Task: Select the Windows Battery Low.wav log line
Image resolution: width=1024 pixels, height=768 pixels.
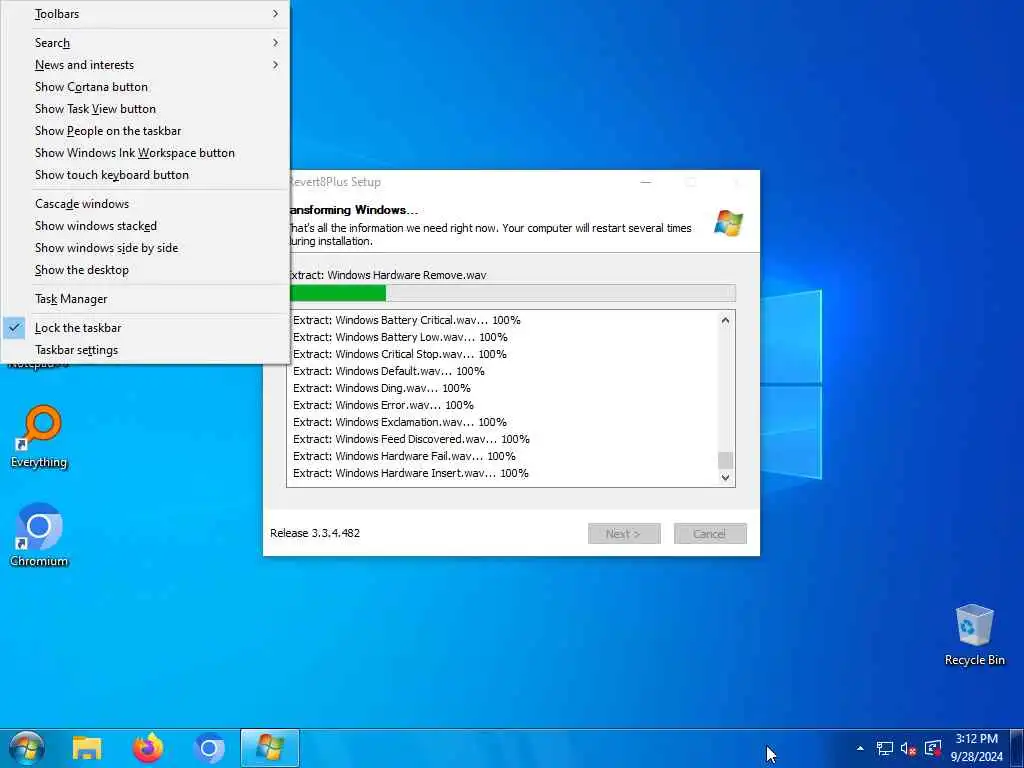Action: (x=400, y=337)
